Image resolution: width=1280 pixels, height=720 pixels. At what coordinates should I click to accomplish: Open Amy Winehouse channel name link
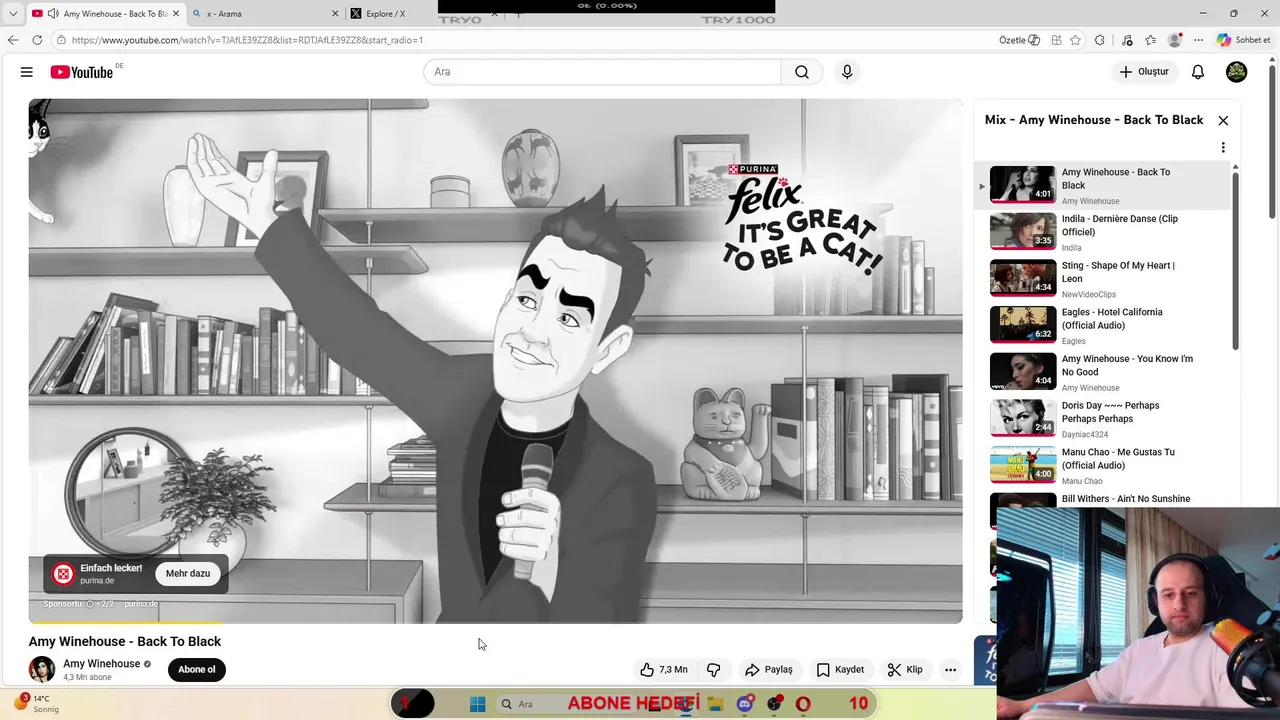tap(102, 664)
